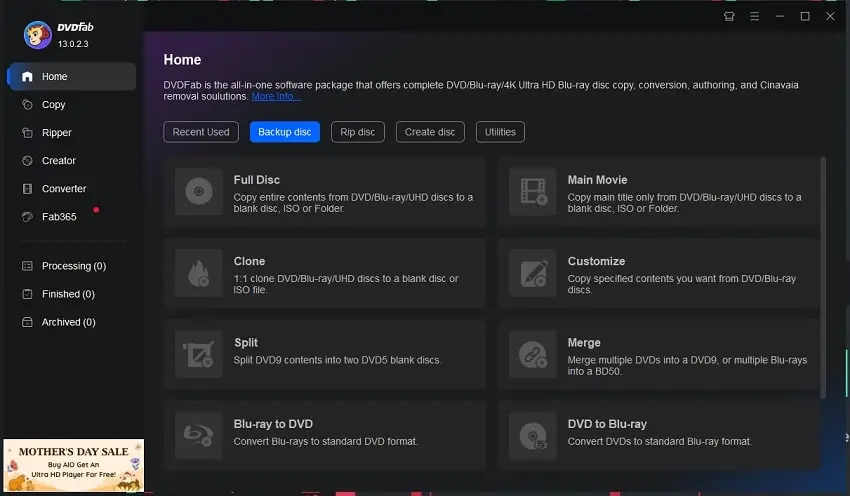
Task: Open the Customize copy mode
Action: tap(659, 273)
